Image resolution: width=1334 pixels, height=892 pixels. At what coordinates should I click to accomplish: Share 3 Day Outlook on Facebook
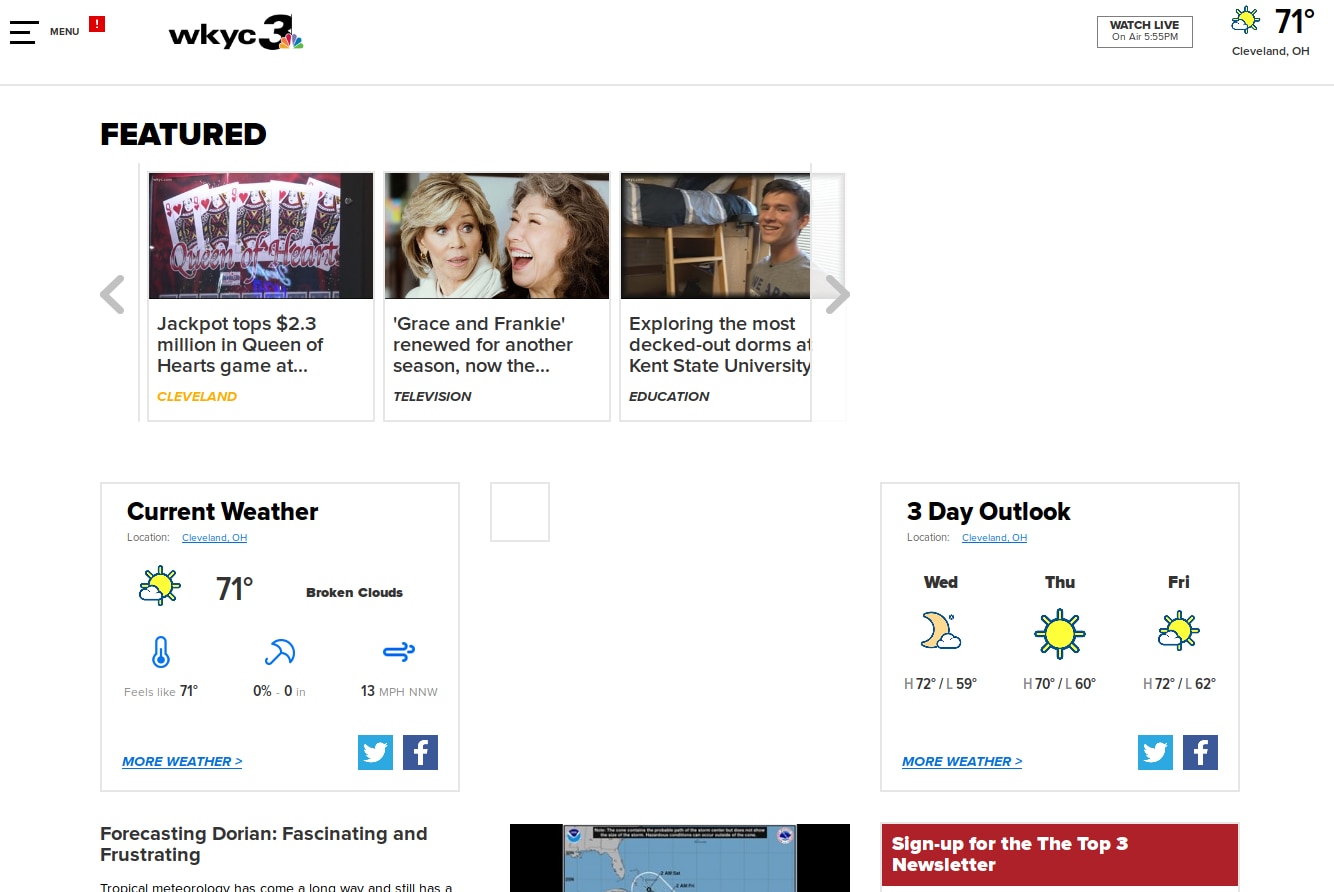click(x=1200, y=752)
